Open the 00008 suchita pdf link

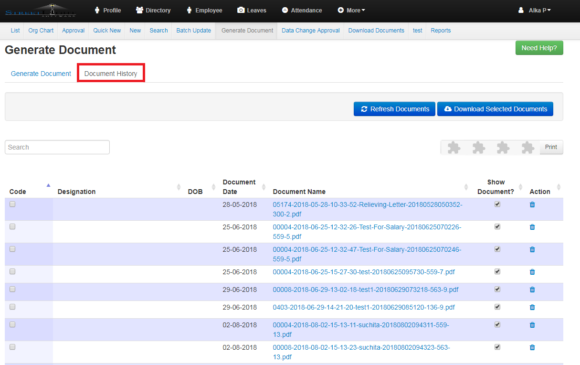coord(361,352)
